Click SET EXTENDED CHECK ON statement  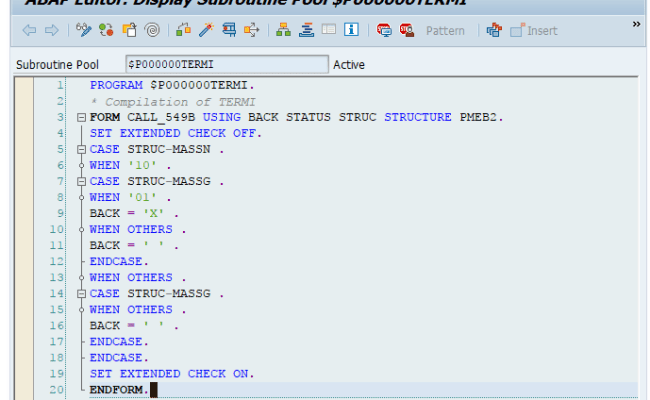172,373
